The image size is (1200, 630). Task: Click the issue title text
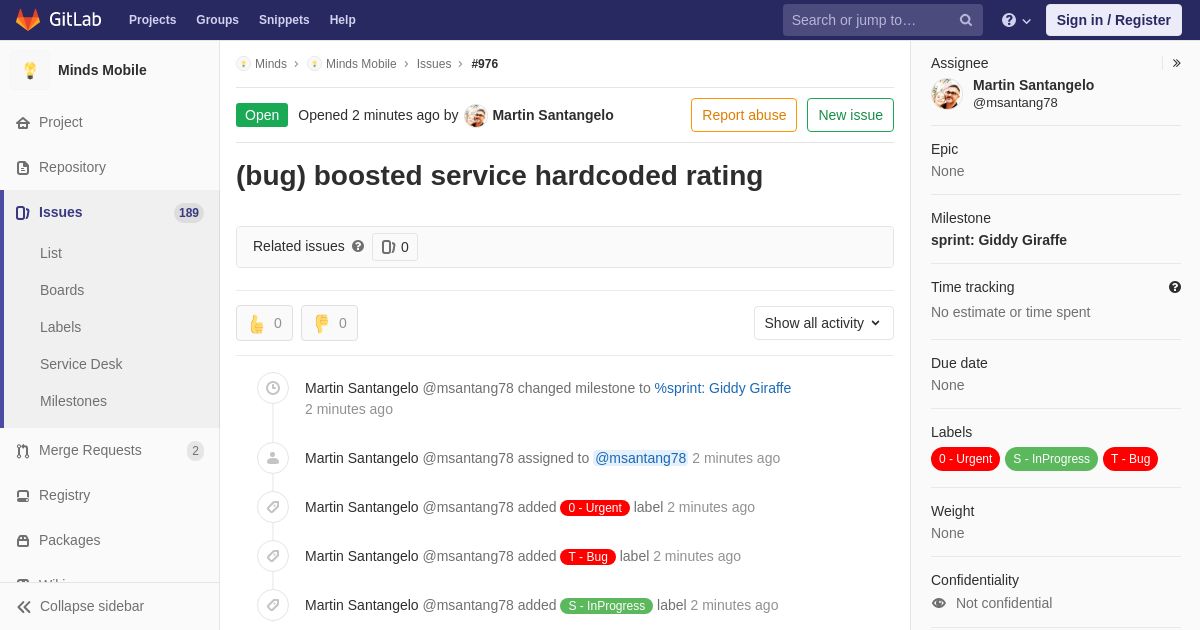[499, 176]
